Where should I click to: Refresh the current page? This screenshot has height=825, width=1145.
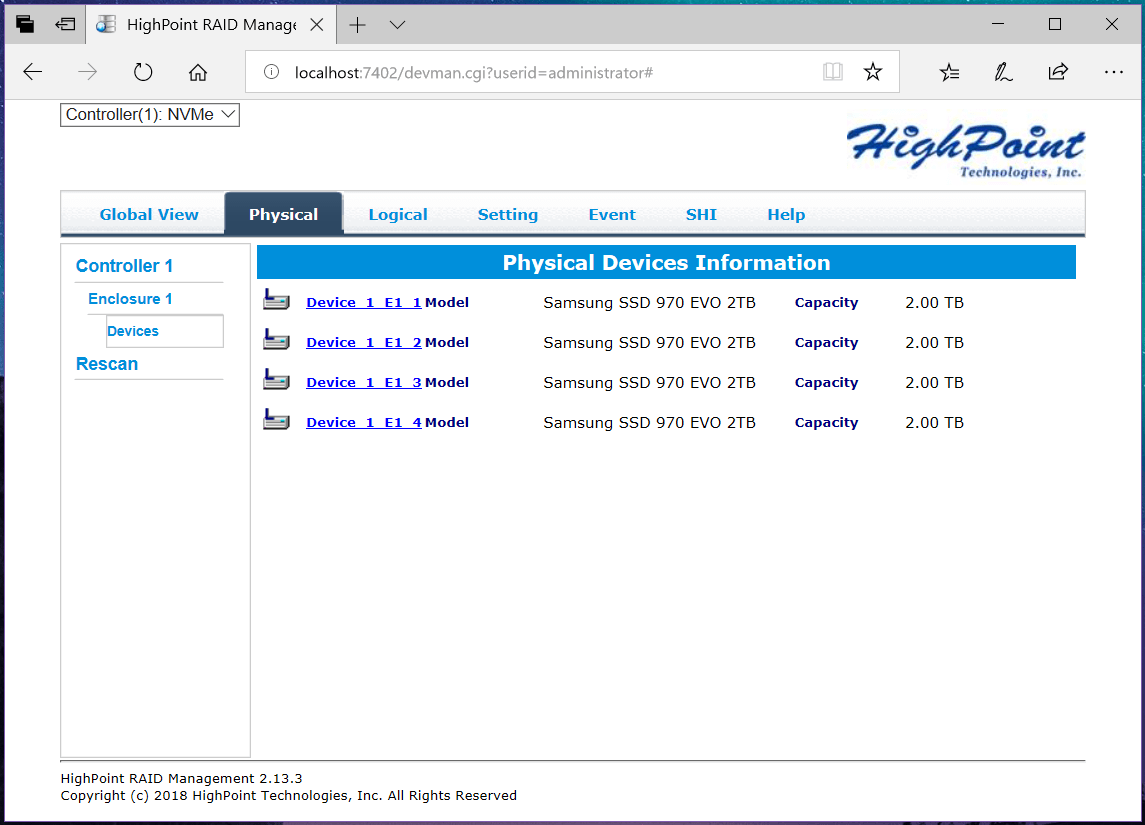pos(143,72)
